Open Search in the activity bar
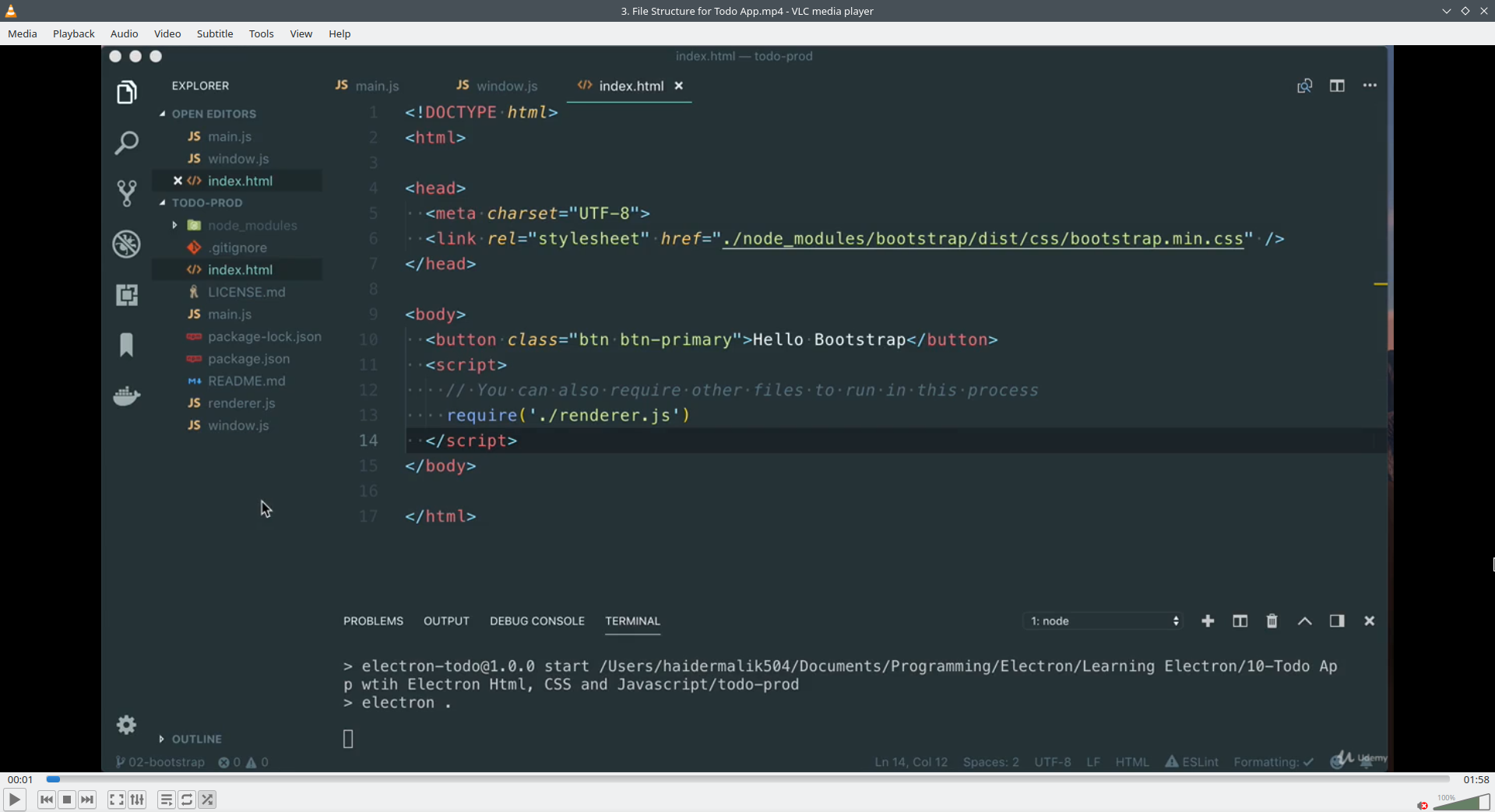 click(x=127, y=142)
